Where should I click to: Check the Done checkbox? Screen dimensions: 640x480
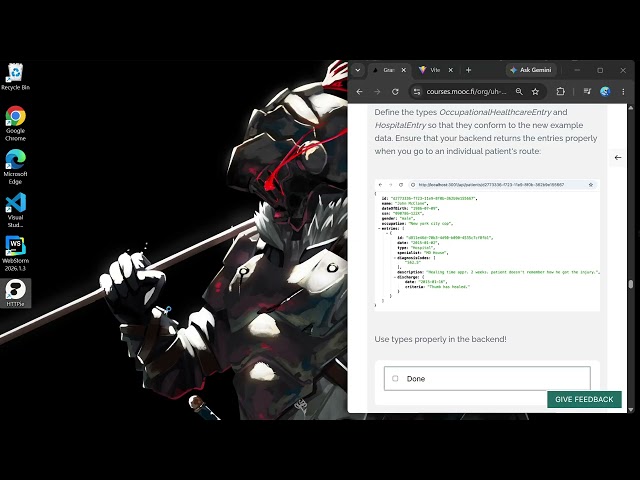tap(395, 378)
